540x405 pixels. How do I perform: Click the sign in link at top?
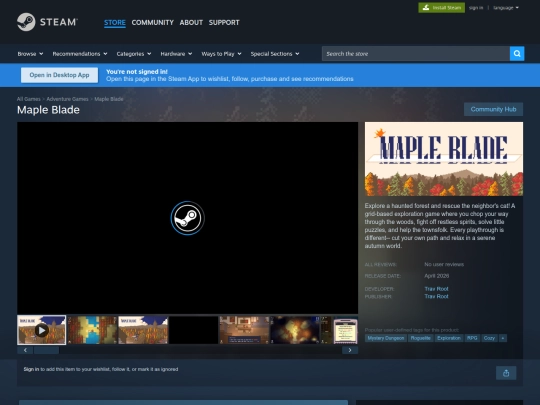click(476, 8)
